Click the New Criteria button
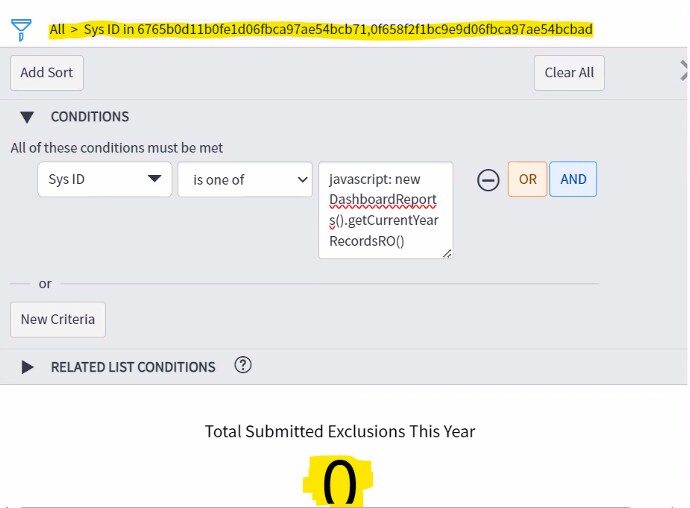690x508 pixels. (58, 319)
